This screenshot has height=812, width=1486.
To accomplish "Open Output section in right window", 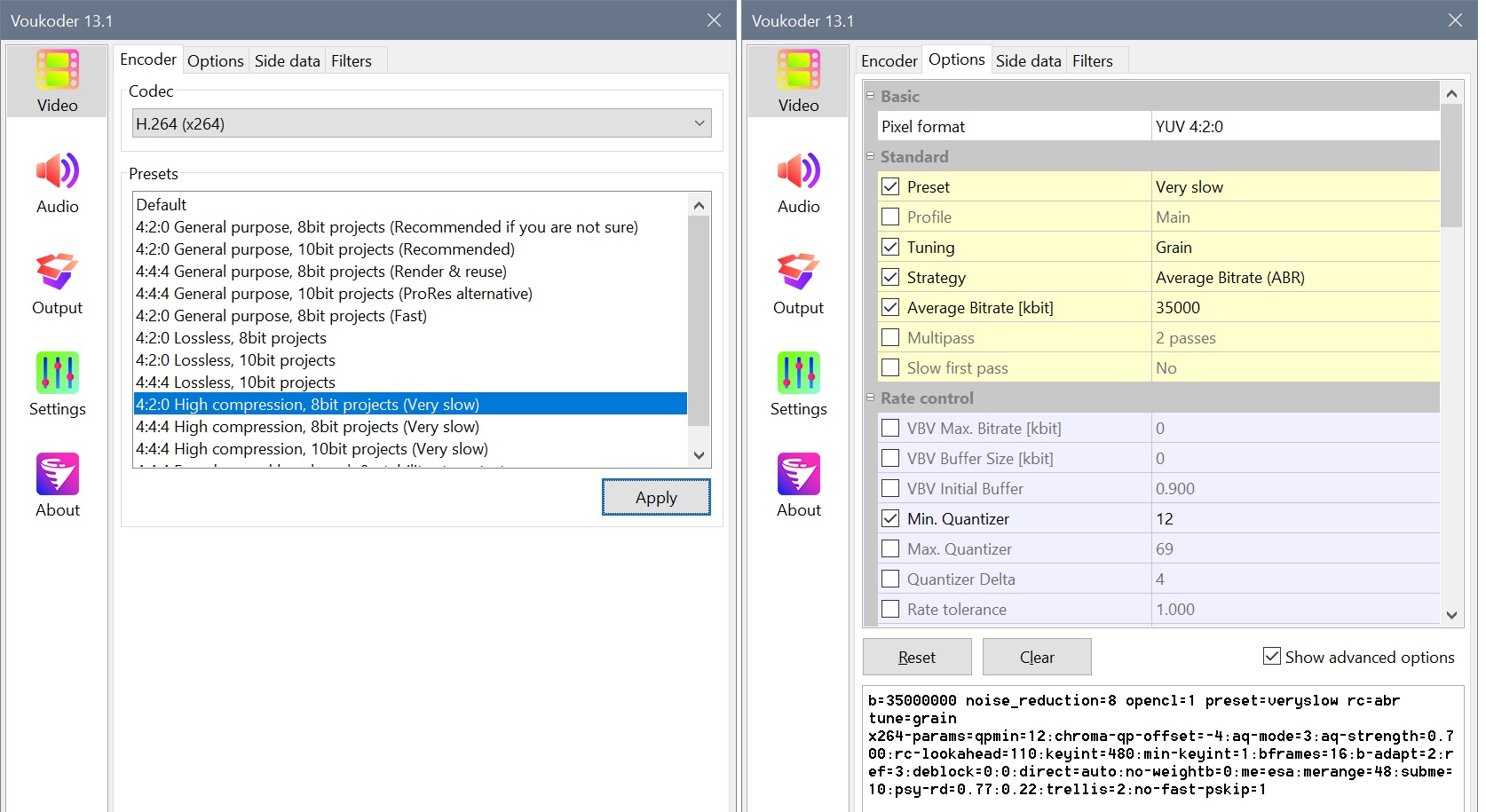I will click(798, 283).
